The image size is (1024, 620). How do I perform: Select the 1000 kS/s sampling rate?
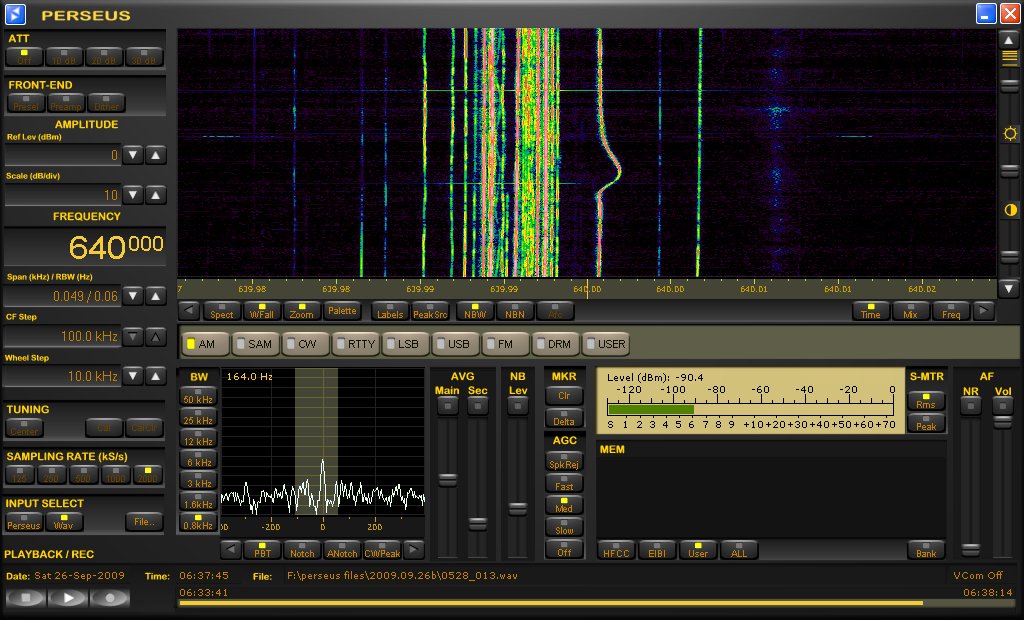116,475
